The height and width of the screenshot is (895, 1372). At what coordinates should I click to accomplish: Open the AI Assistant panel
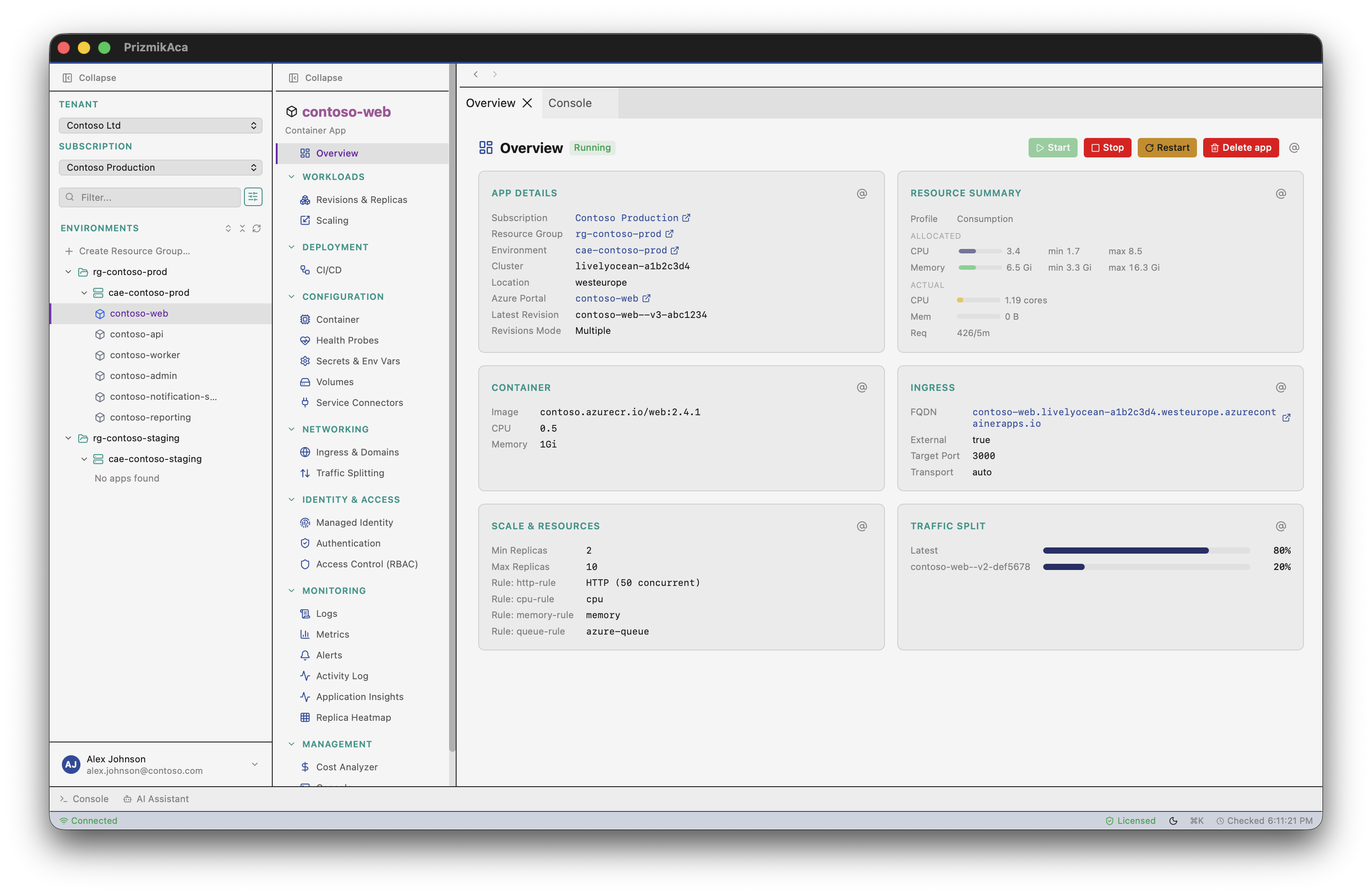[156, 799]
